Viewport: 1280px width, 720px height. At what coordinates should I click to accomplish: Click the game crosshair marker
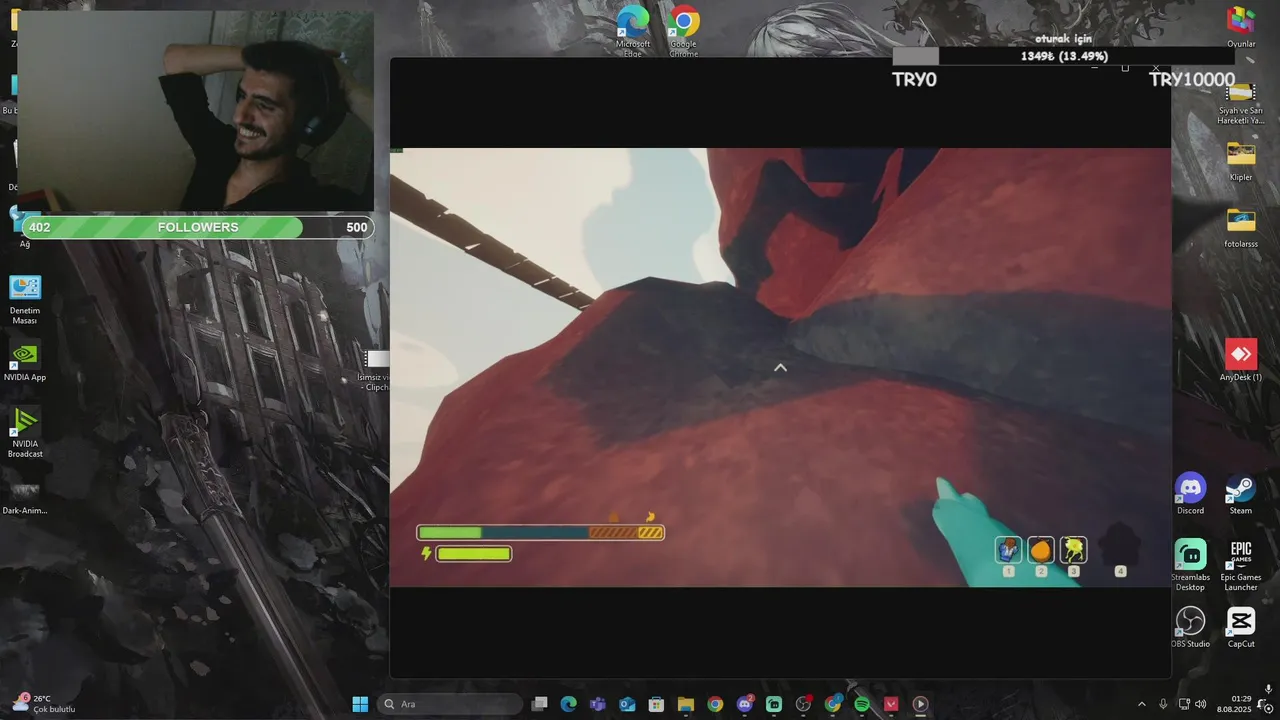click(x=780, y=368)
